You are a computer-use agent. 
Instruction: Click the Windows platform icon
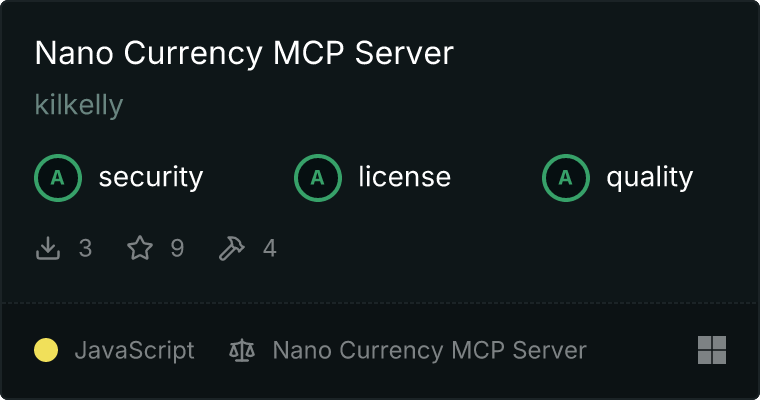(x=712, y=350)
